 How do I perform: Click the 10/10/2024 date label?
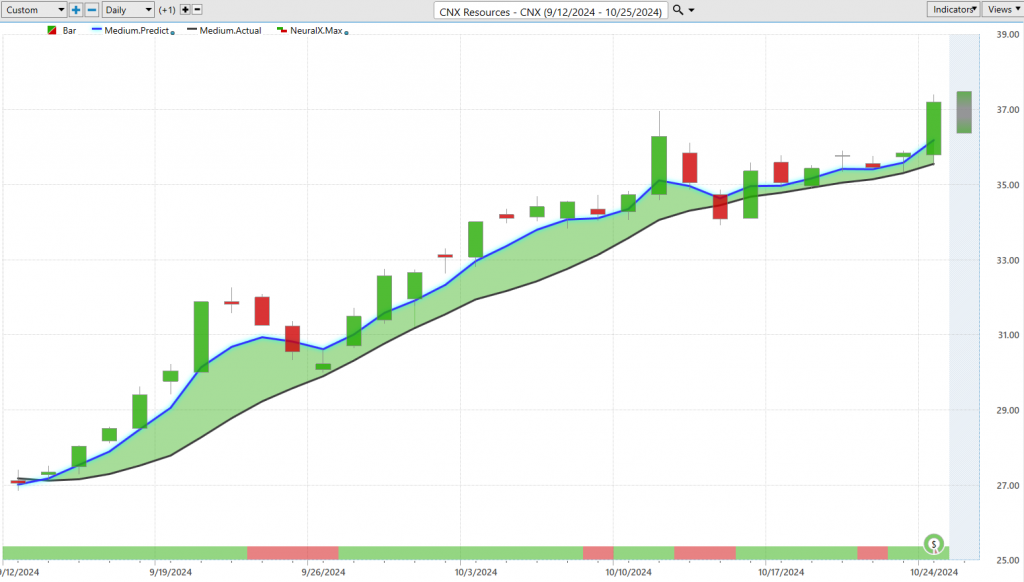[x=628, y=572]
